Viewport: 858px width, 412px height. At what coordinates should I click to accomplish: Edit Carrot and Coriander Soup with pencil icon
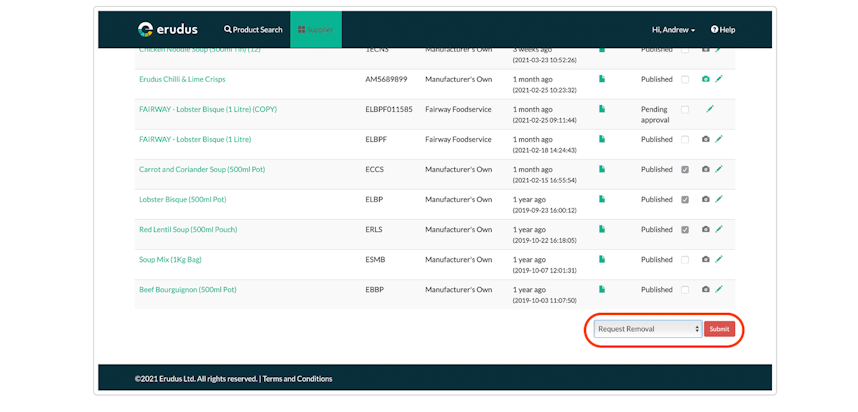(719, 169)
